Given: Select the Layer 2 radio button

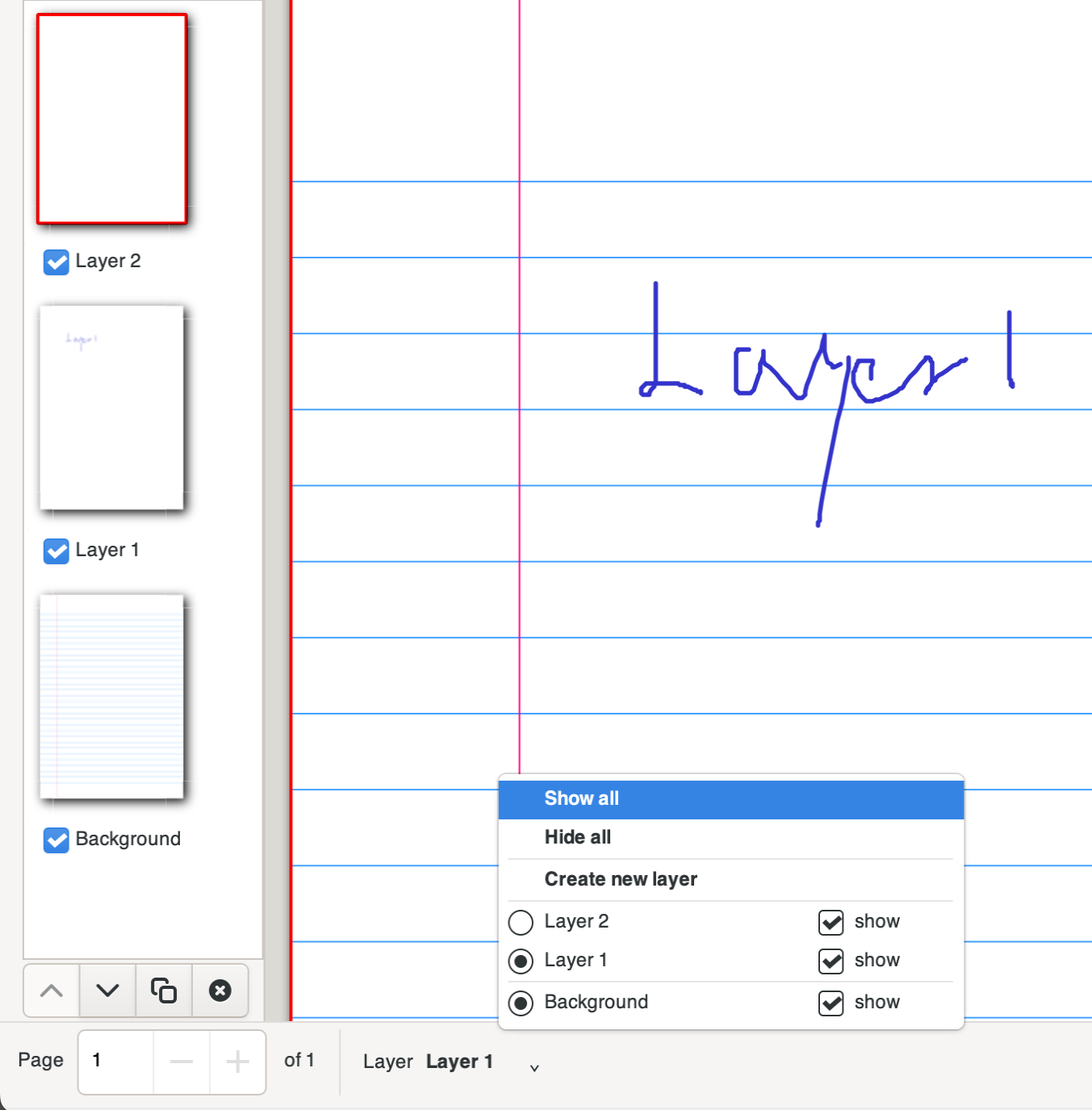Looking at the screenshot, I should tap(521, 922).
